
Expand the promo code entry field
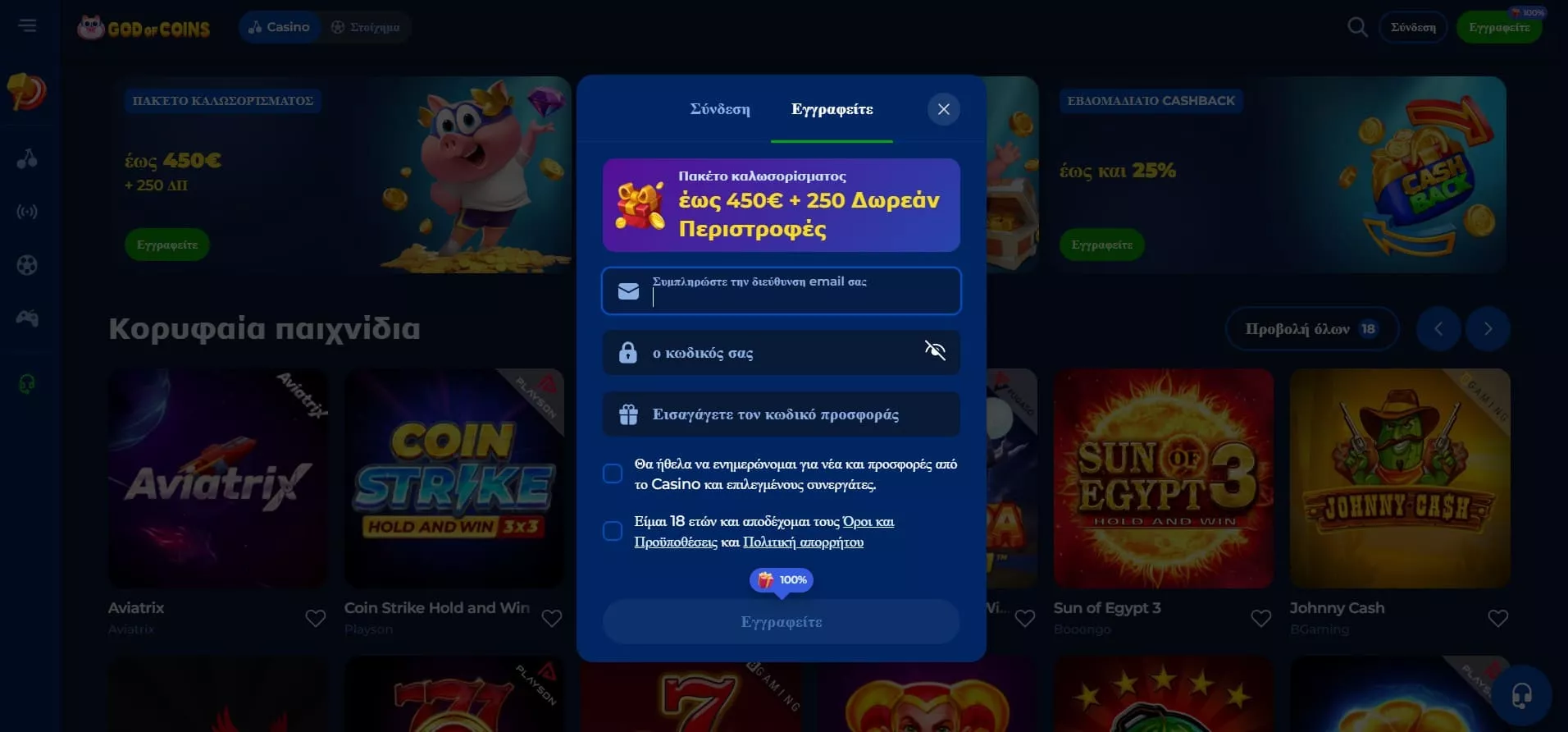782,414
